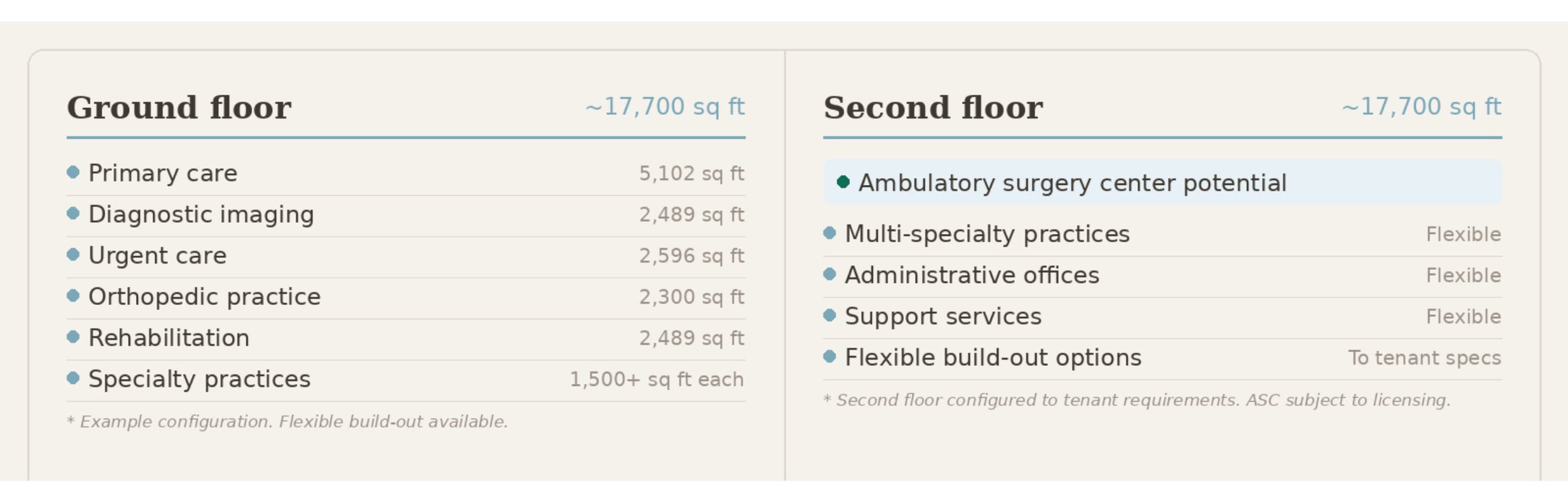Click the Flexible build-out options row
Screen dimensions: 1568x502
click(1163, 358)
